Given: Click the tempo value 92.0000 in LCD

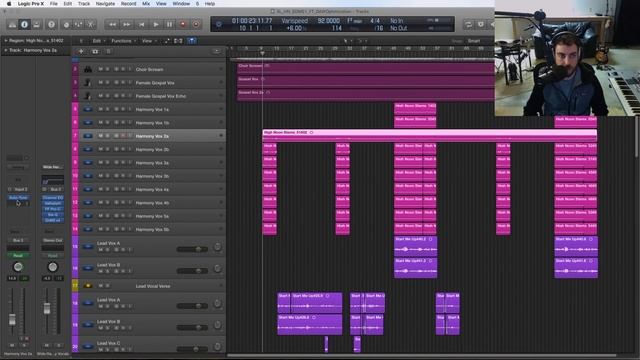Looking at the screenshot, I should [x=329, y=20].
